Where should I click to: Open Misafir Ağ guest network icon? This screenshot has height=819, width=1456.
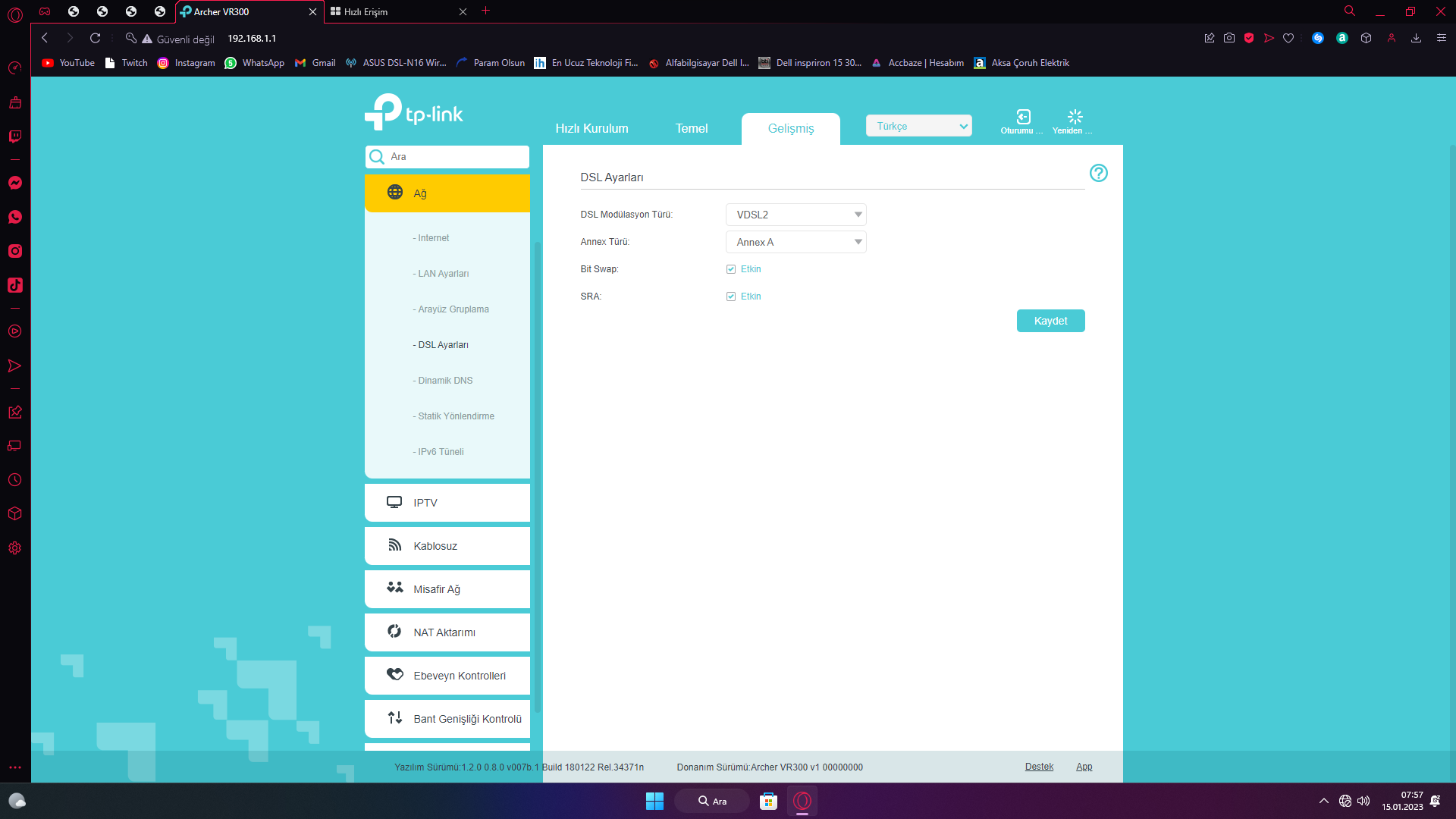coord(394,588)
